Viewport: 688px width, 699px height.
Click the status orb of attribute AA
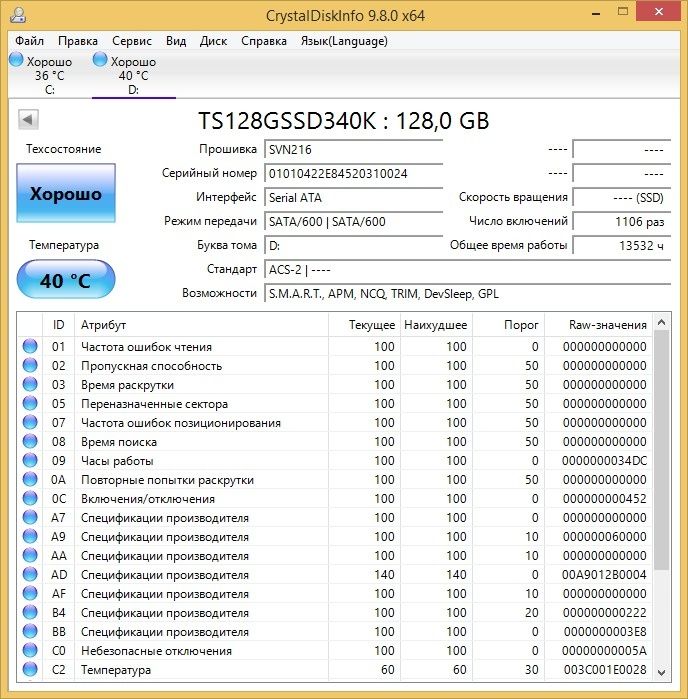click(30, 555)
